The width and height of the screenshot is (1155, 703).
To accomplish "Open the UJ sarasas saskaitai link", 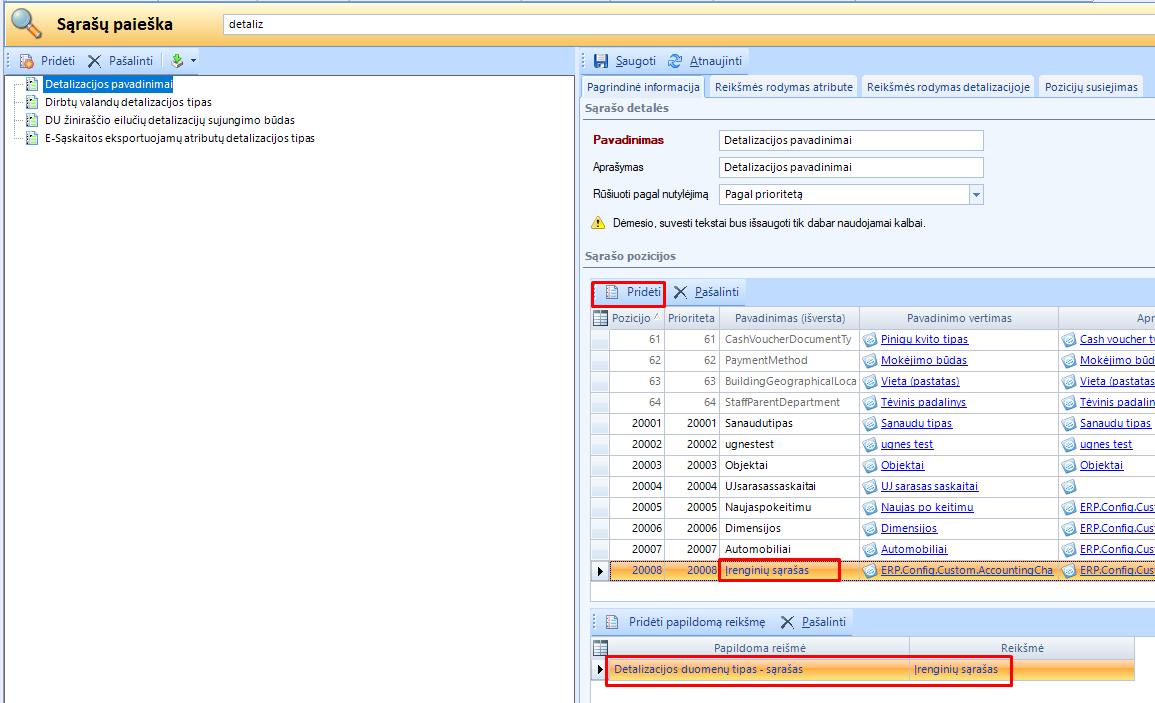I will [x=930, y=486].
